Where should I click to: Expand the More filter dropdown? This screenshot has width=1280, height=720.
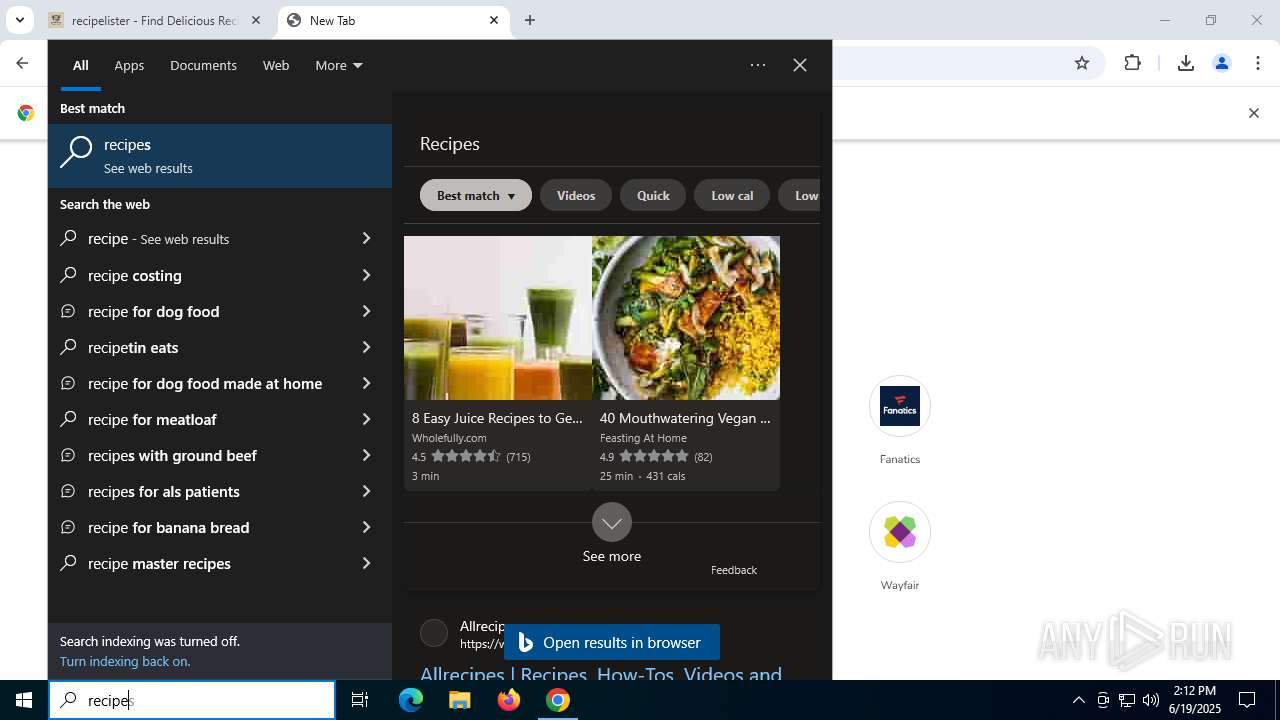(x=339, y=65)
